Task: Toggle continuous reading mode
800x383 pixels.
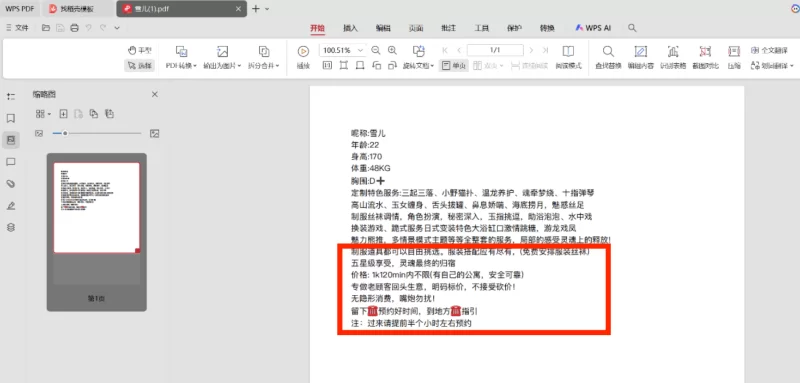Action: pyautogui.click(x=529, y=66)
